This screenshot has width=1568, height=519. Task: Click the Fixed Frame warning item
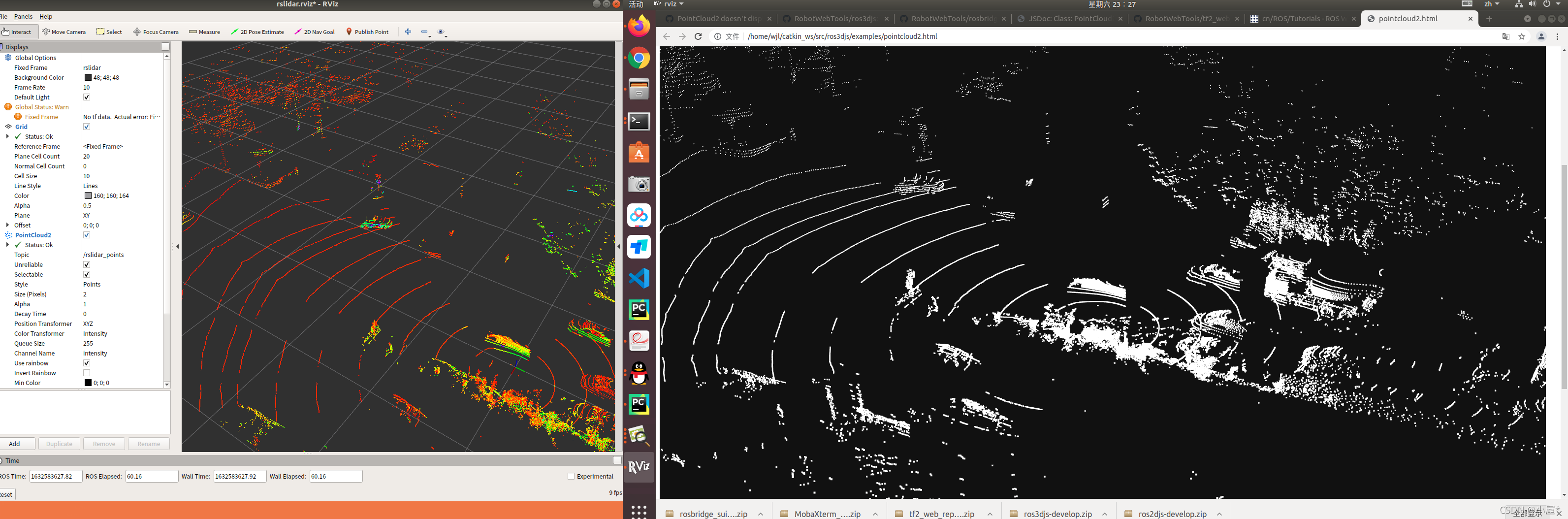[41, 117]
